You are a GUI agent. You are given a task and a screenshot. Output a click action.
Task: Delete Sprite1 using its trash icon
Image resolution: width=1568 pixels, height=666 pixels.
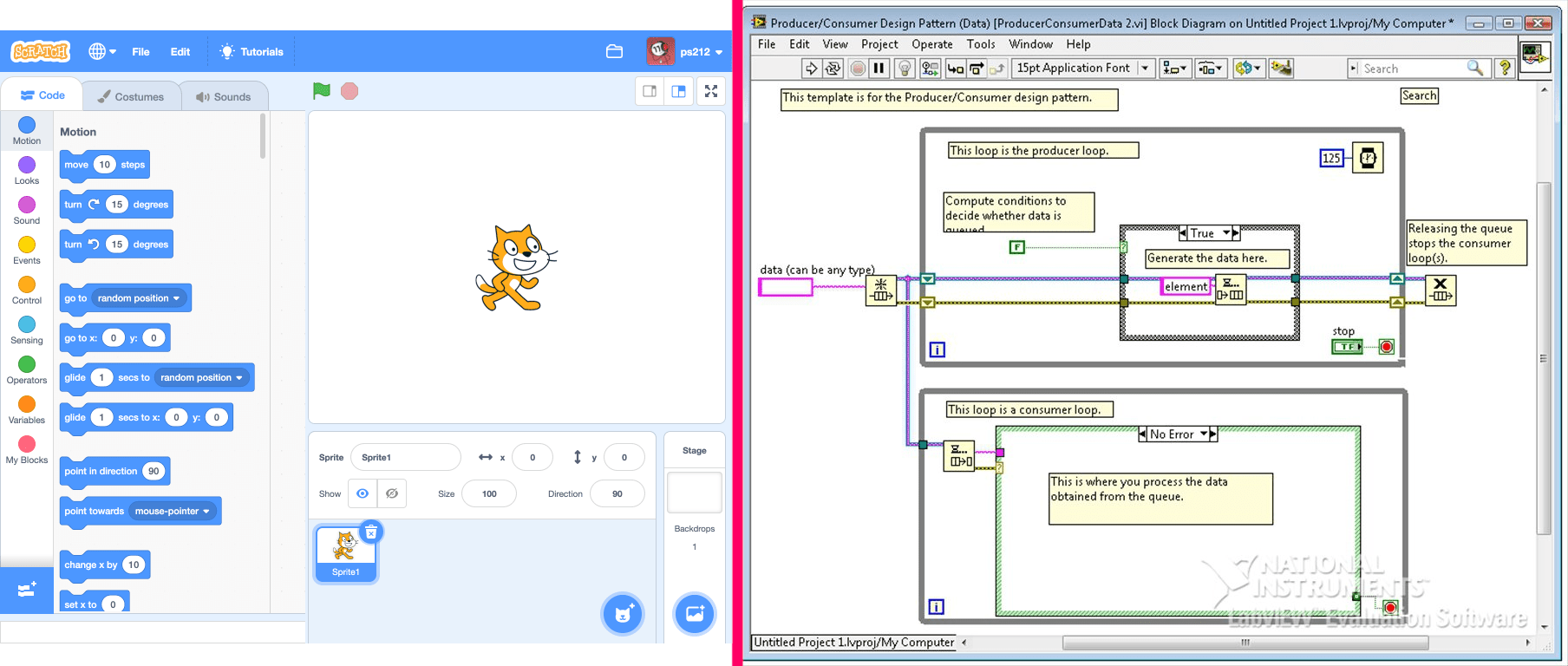tap(371, 532)
